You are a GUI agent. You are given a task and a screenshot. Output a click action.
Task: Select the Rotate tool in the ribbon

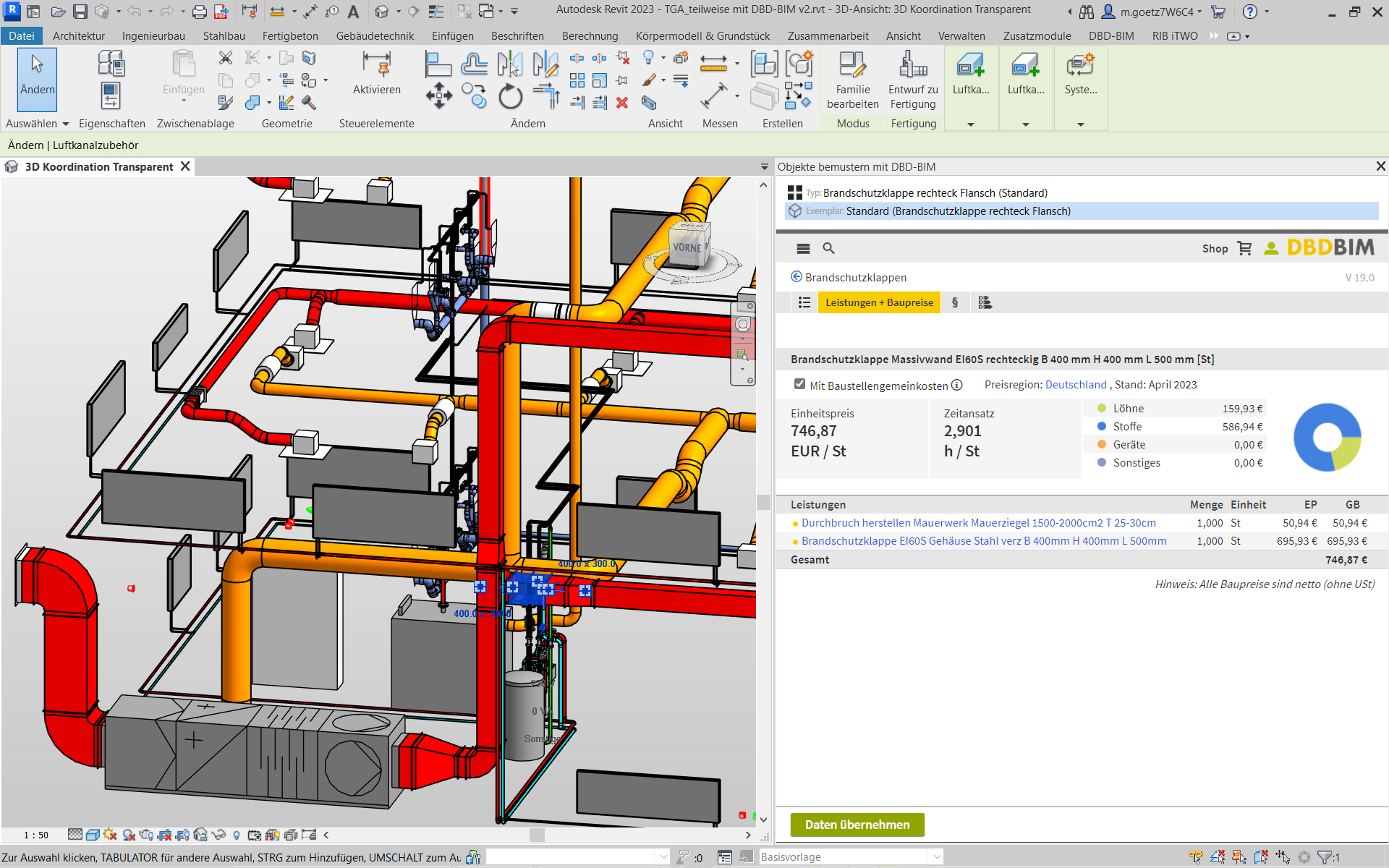coord(510,95)
